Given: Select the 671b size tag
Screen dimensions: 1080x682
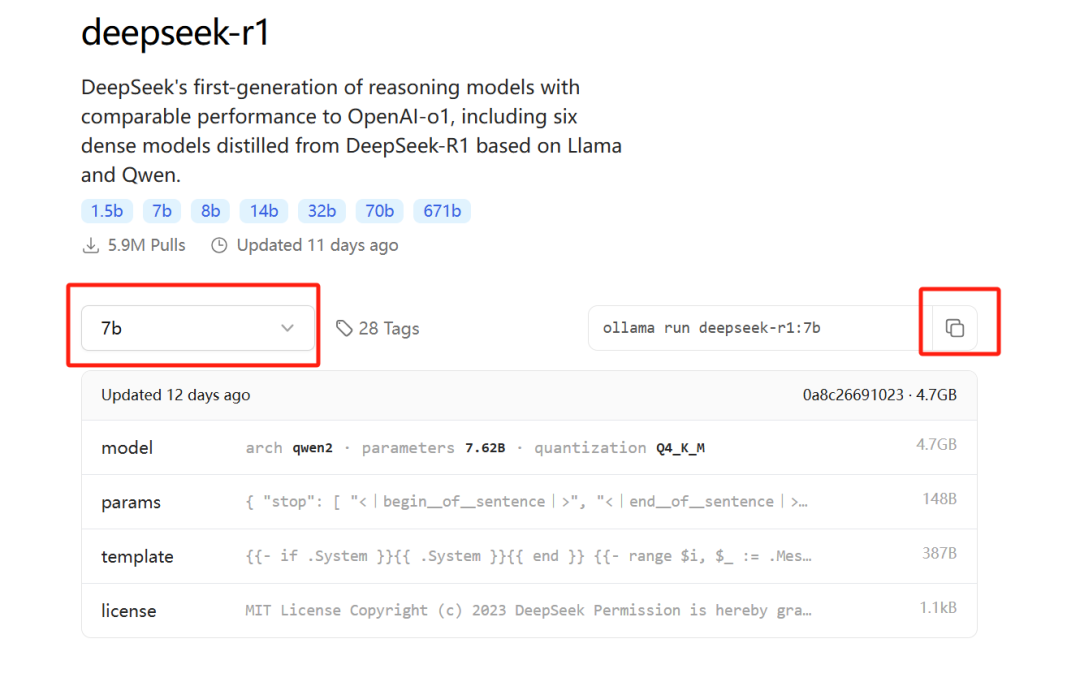Looking at the screenshot, I should pos(442,211).
